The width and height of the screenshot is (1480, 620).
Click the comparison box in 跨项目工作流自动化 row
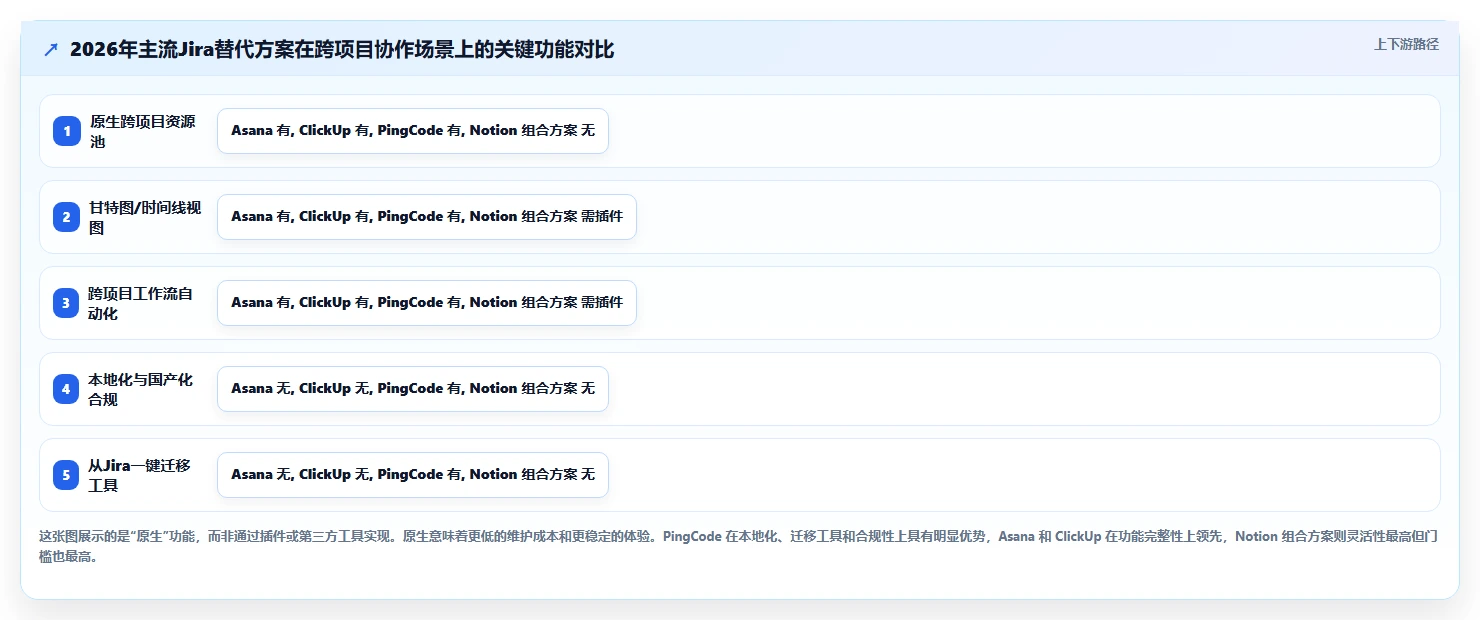point(427,303)
